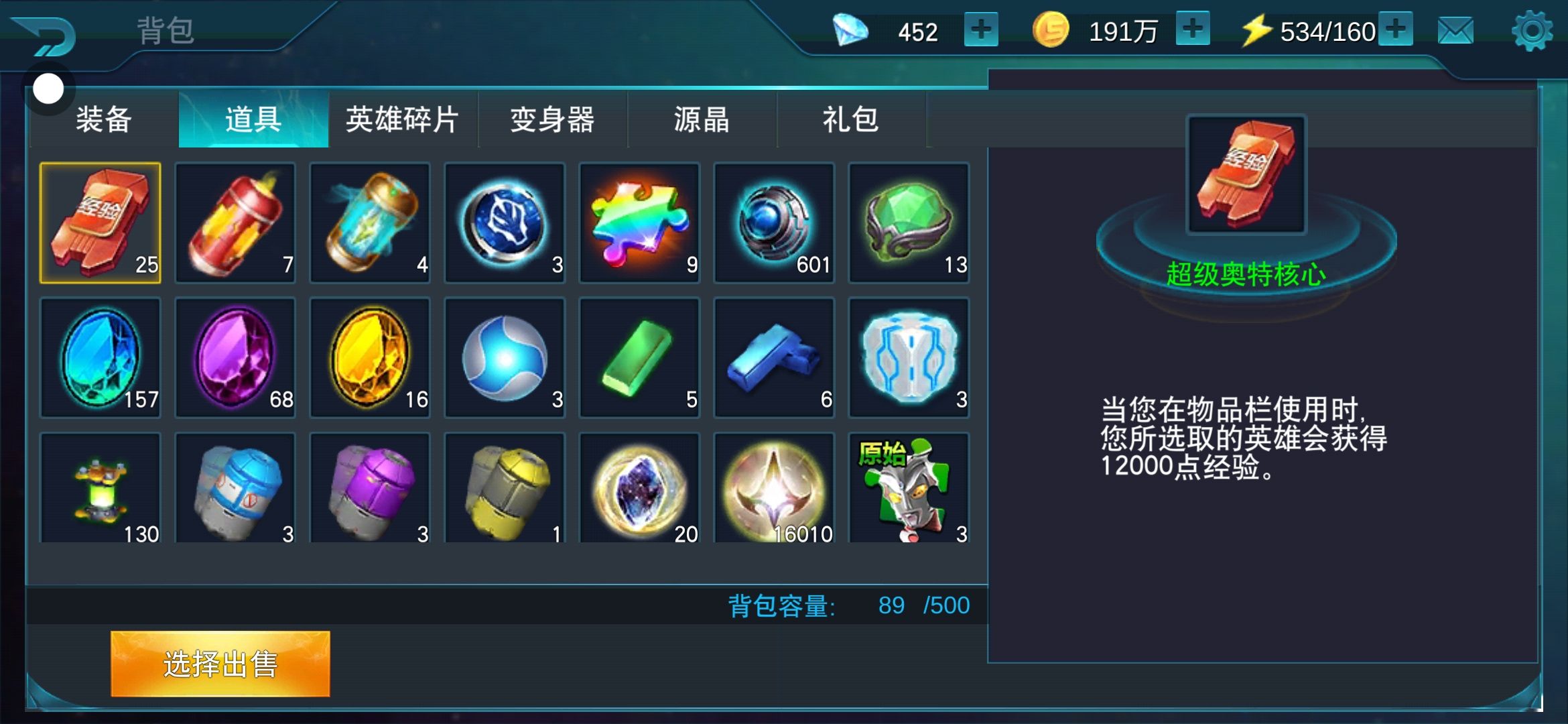Switch to the 装备 tab
The image size is (1568, 724).
tap(104, 119)
